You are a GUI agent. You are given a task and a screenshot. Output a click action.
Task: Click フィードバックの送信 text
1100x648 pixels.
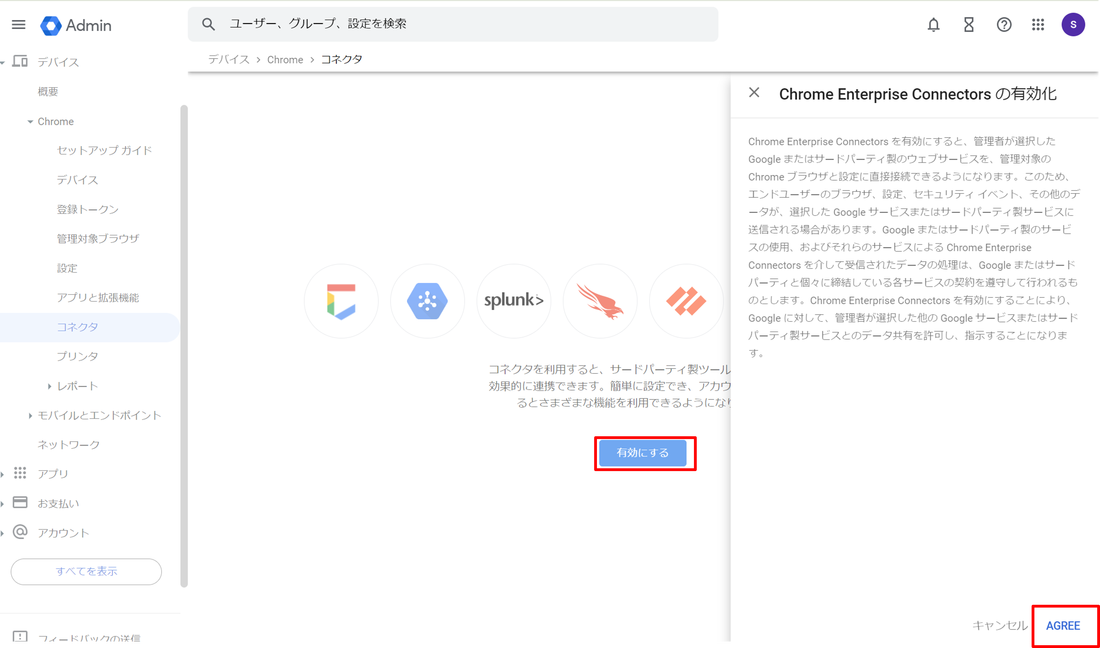pyautogui.click(x=89, y=639)
